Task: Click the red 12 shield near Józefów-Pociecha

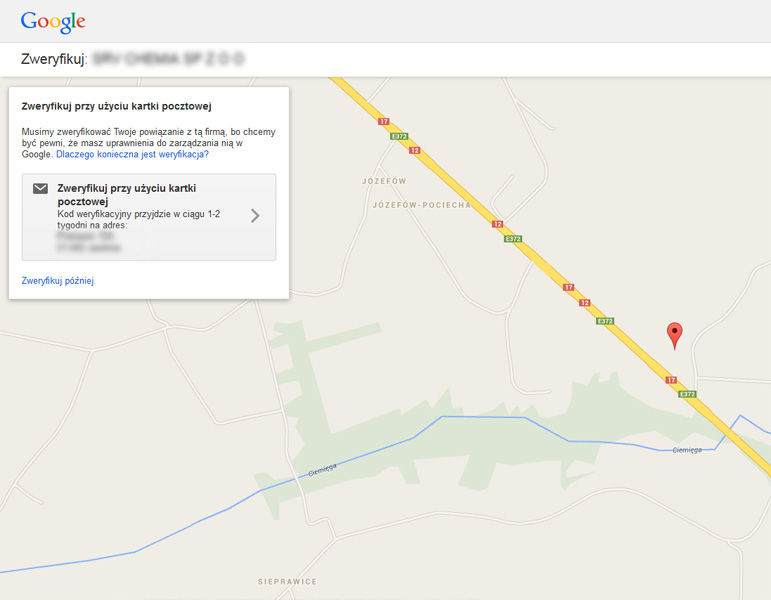Action: (498, 224)
